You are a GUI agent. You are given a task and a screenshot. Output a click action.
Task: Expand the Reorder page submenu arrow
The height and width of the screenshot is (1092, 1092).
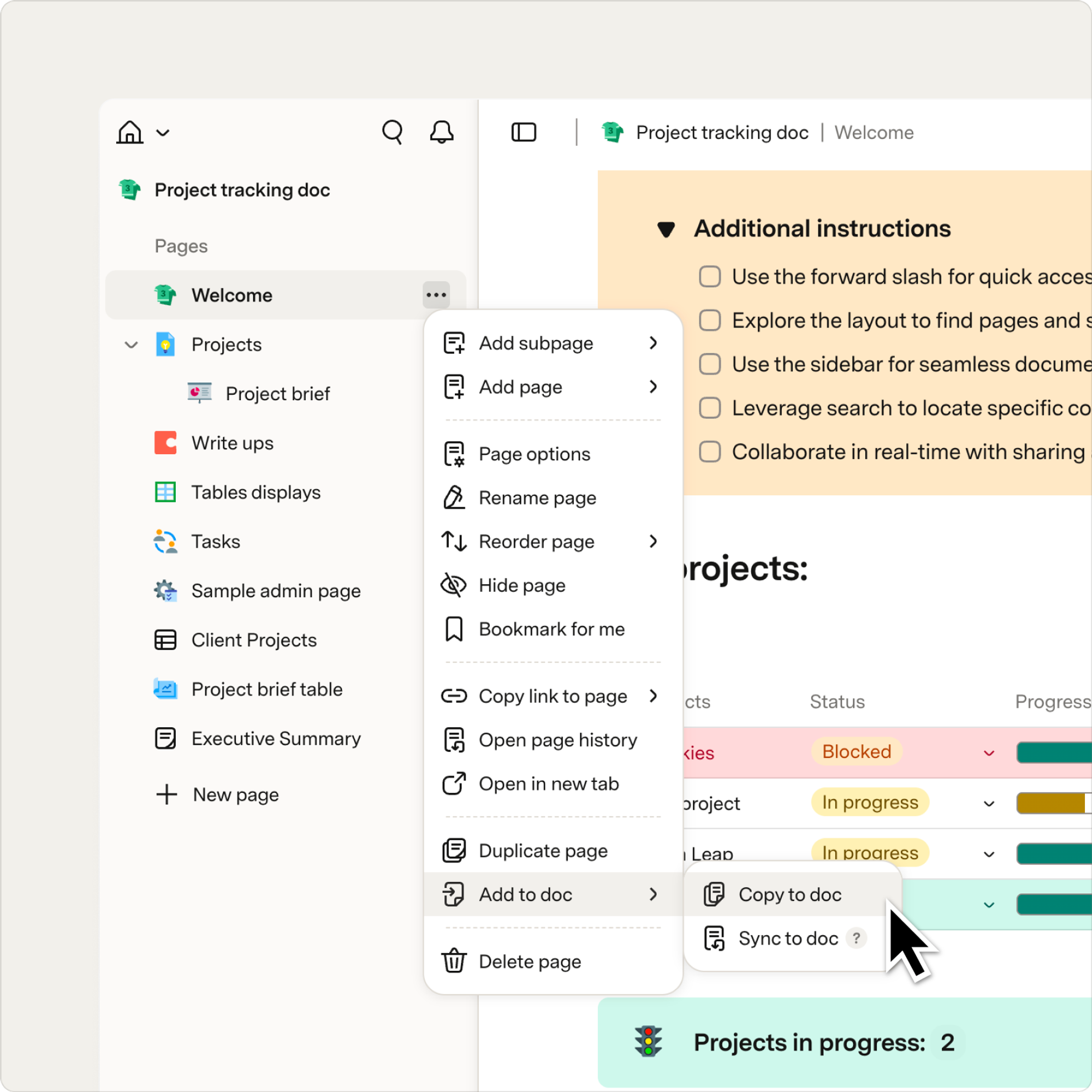pos(654,541)
